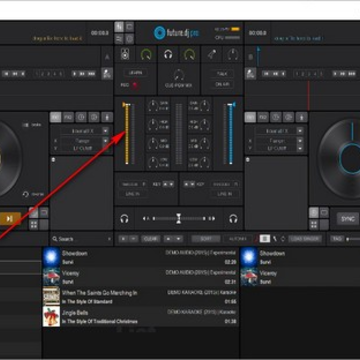
Task: Enable deck A headphone cue monitoring
Action: tap(124, 219)
